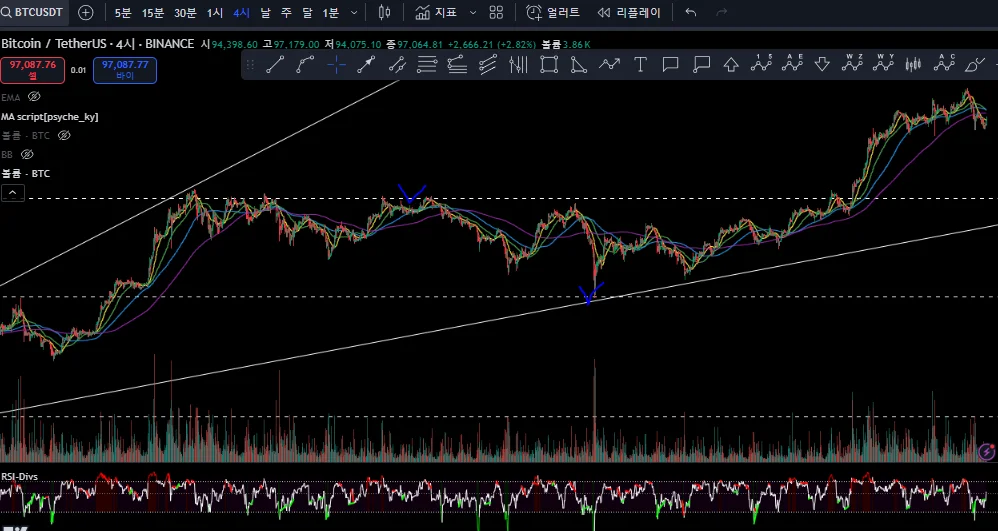Switch to the 달 monthly timeframe

(307, 13)
